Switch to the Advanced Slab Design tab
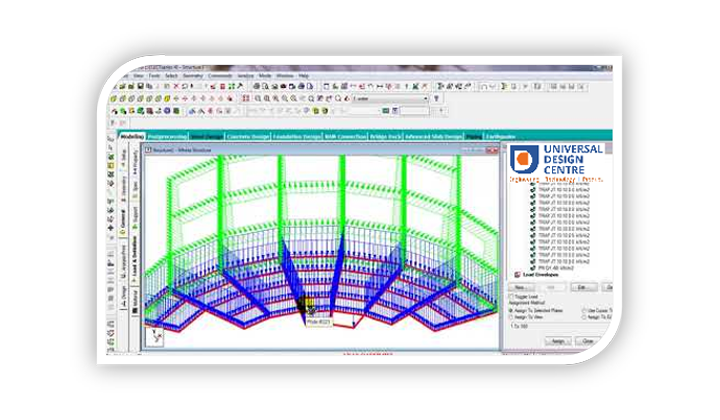This screenshot has height=420, width=720. tap(433, 136)
